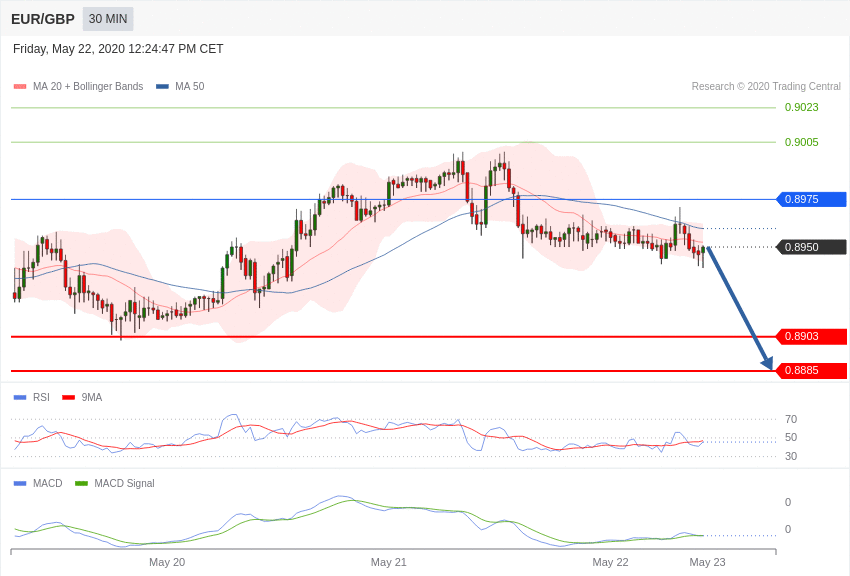The image size is (850, 576).
Task: Click the RSI 50 axis value
Action: coord(791,437)
